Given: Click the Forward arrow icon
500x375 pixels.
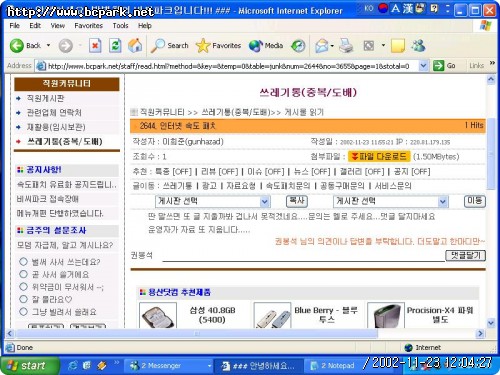Looking at the screenshot, I should pos(66,46).
